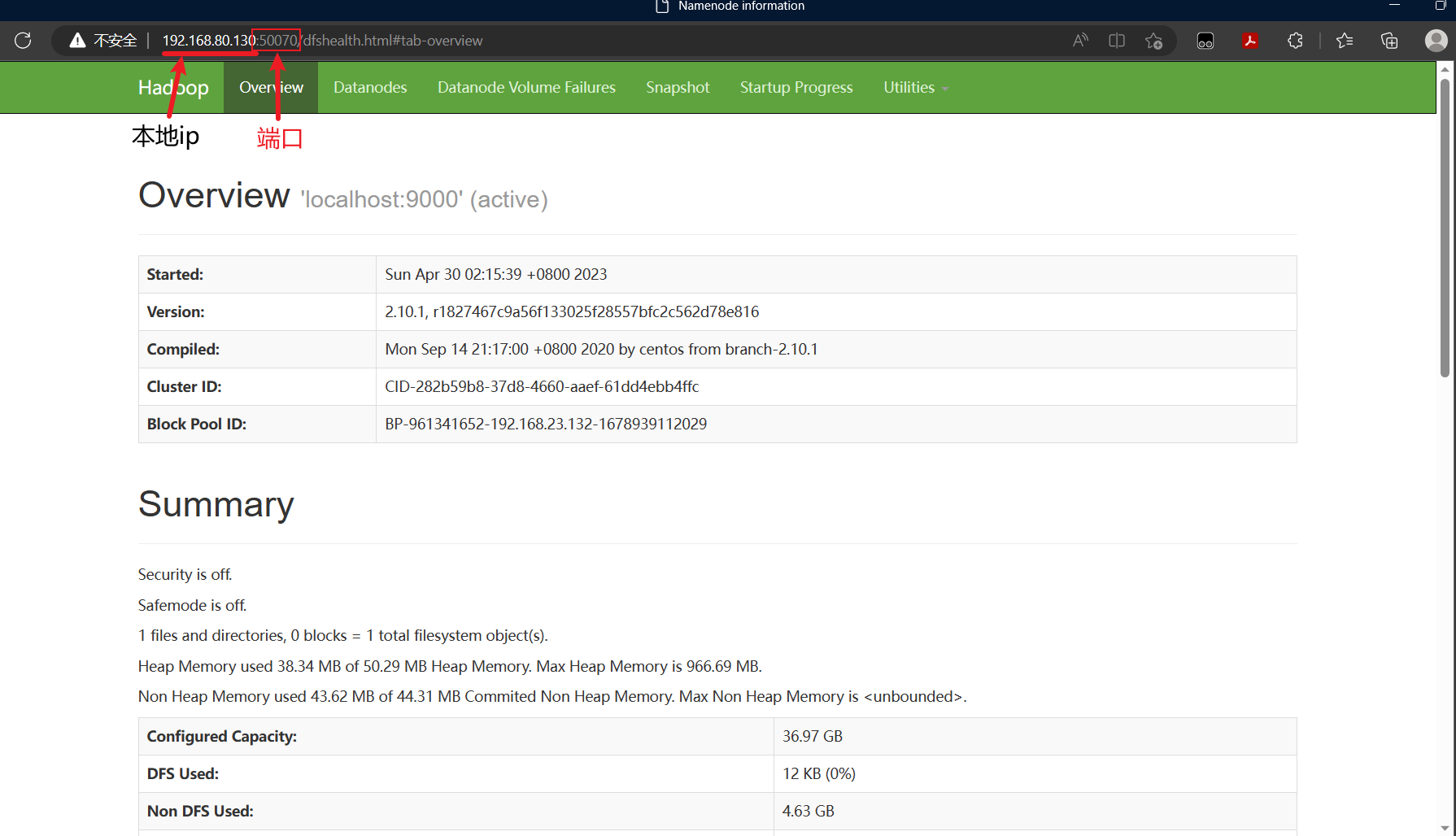Click the Heap Memory used line
The height and width of the screenshot is (836, 1456).
450,666
